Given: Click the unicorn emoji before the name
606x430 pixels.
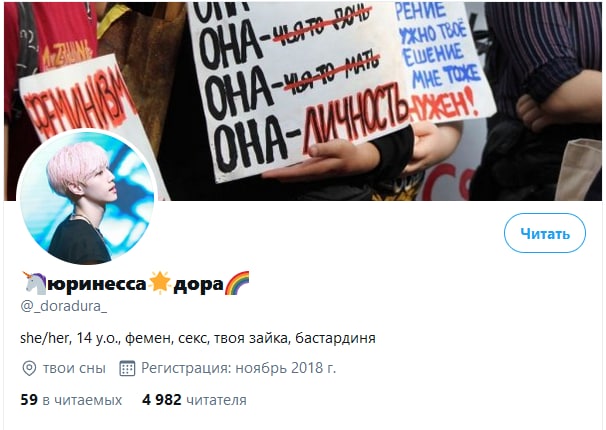Looking at the screenshot, I should click(x=34, y=283).
